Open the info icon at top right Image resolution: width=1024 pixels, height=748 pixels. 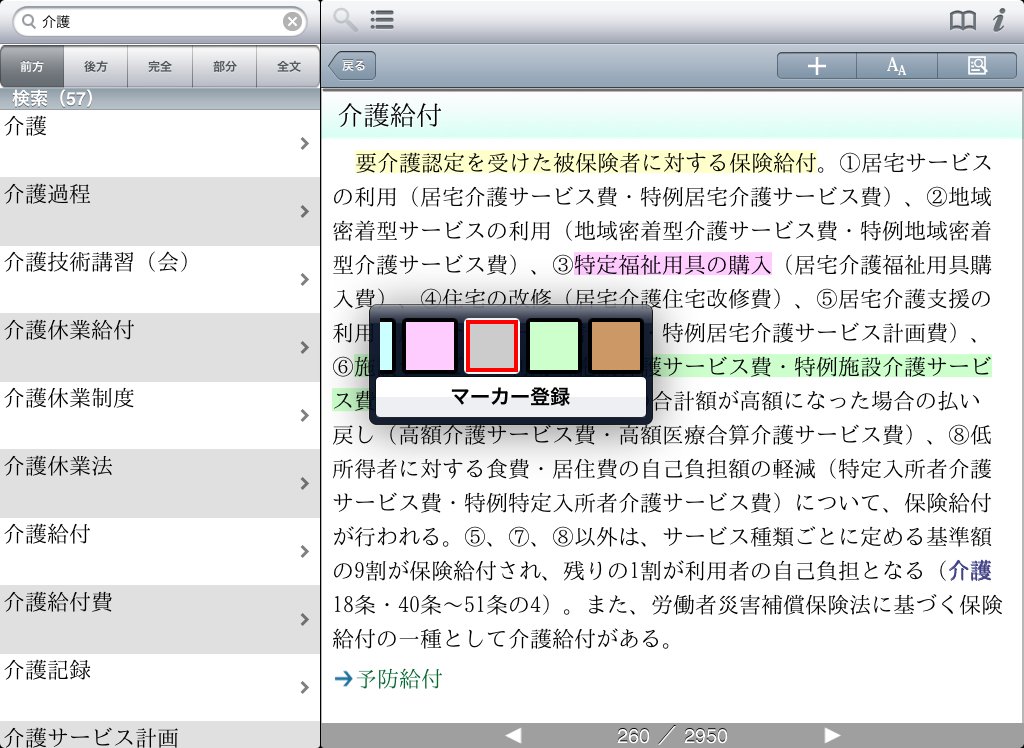coord(998,21)
